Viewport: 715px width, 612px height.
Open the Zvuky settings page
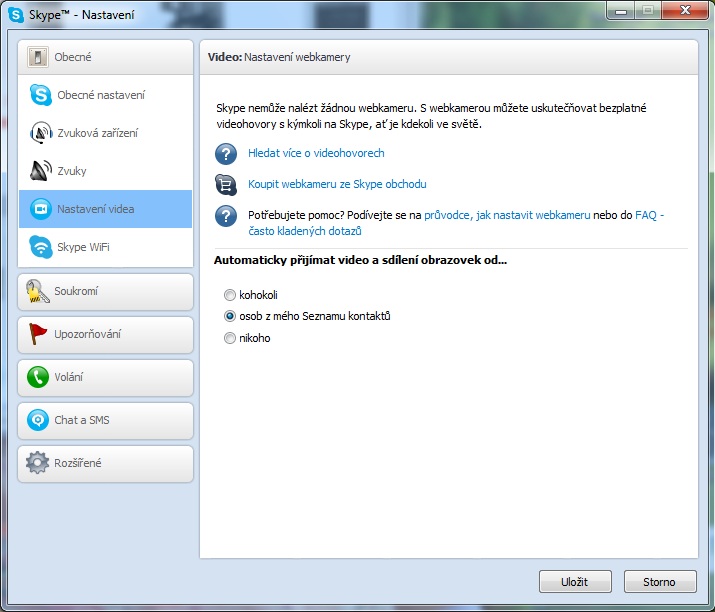[105, 171]
